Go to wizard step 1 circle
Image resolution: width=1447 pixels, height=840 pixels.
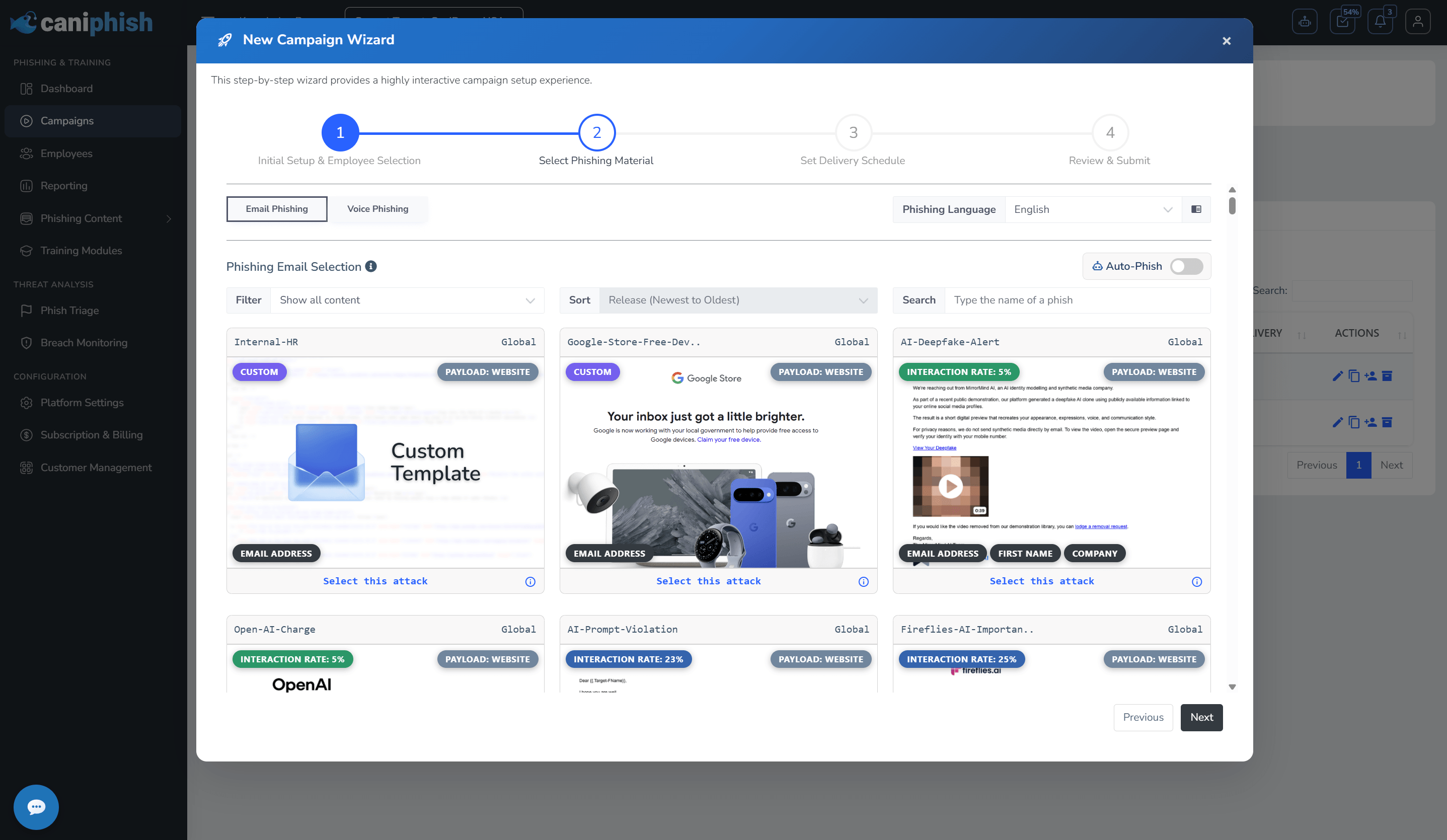[x=340, y=133]
